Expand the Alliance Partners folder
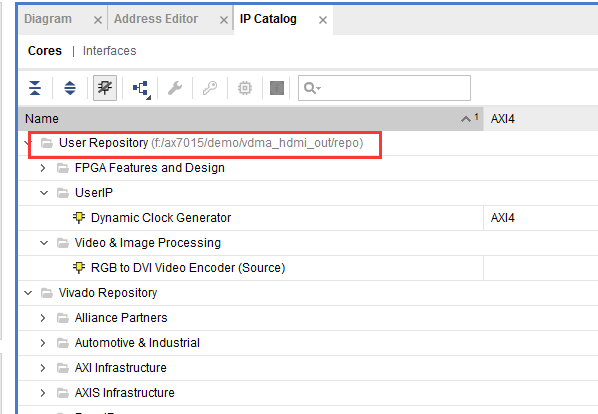 coord(43,318)
